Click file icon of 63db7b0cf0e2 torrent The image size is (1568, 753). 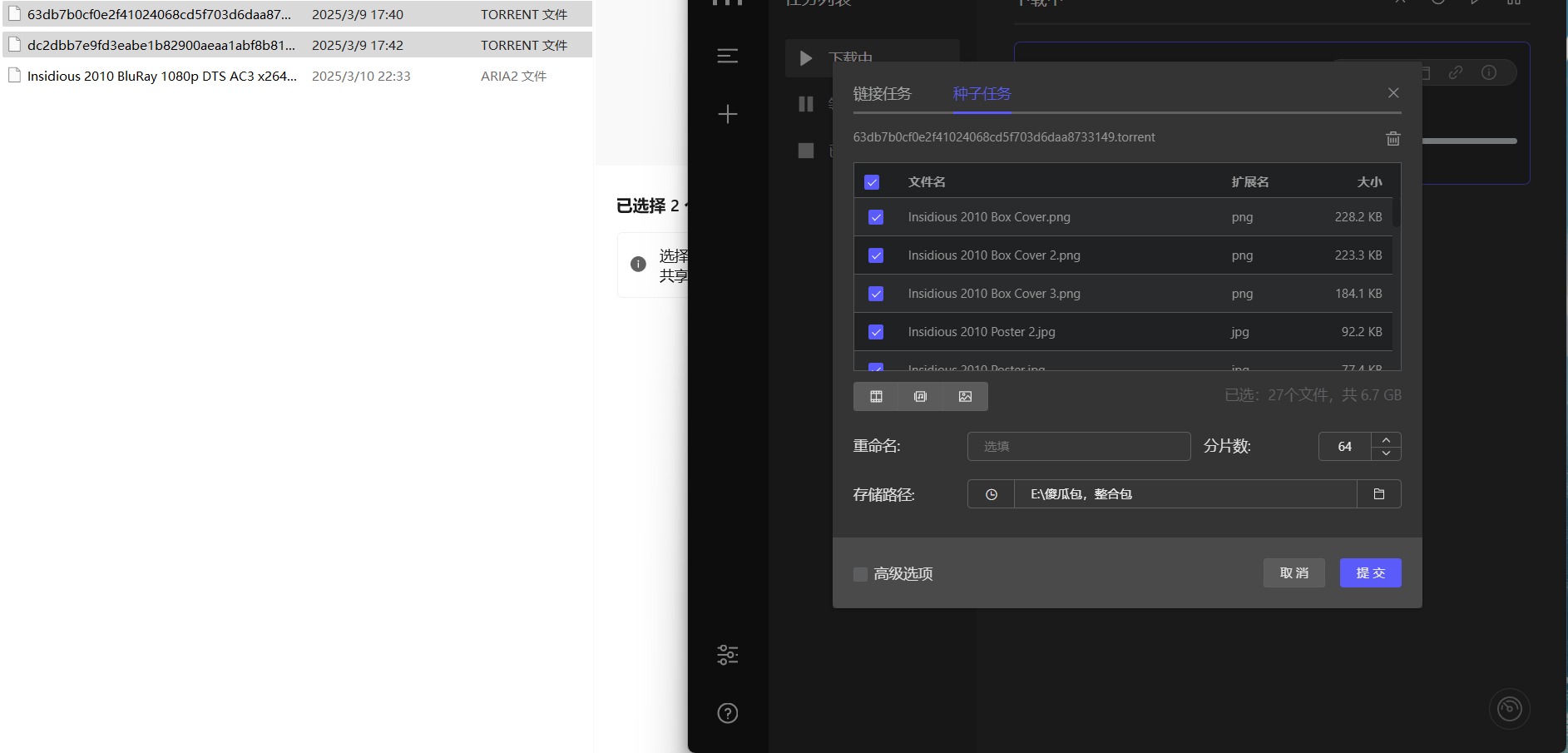pyautogui.click(x=14, y=14)
